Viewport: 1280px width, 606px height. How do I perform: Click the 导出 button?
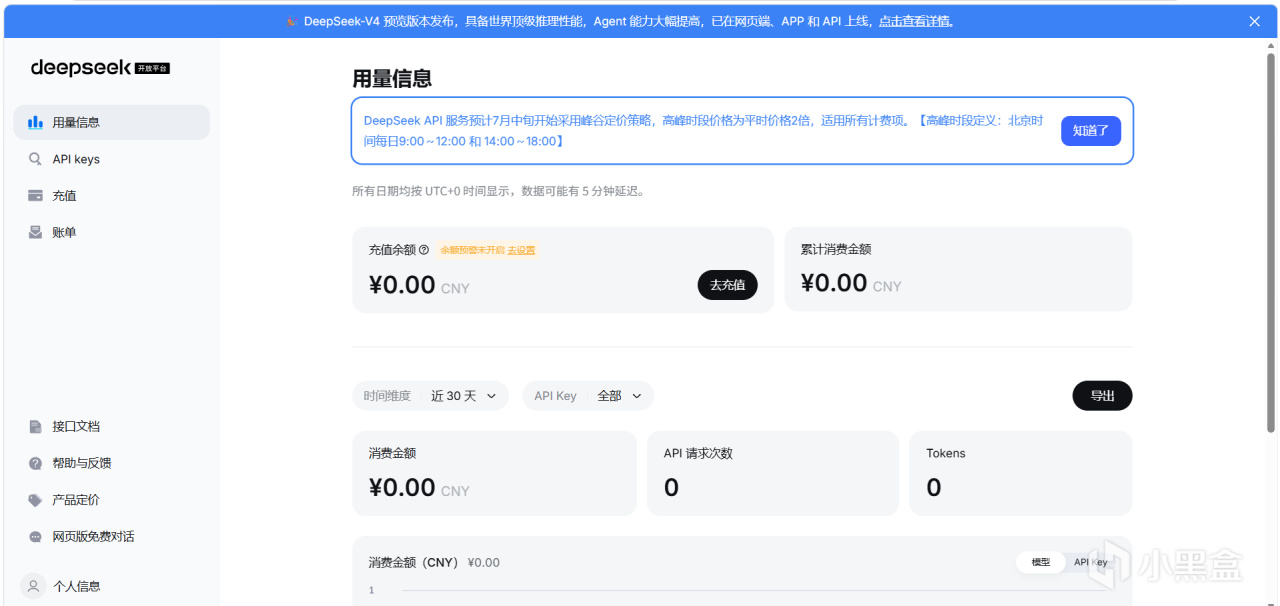click(1102, 396)
